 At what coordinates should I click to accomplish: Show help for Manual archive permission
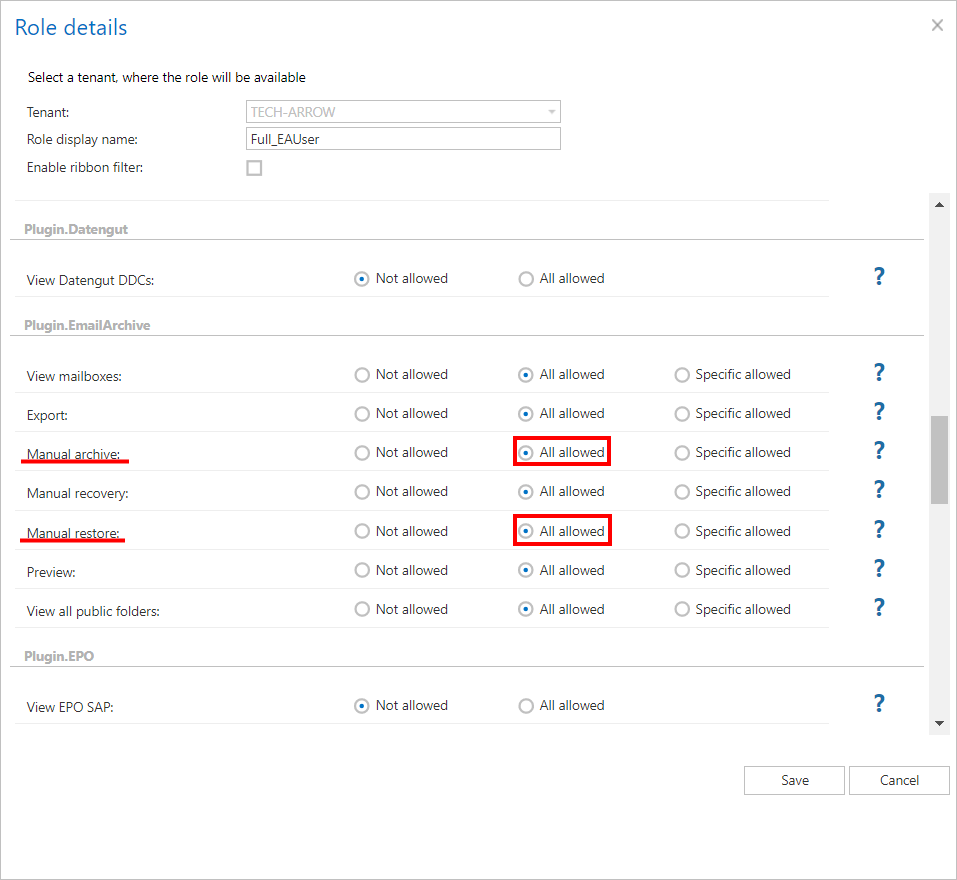tap(879, 451)
